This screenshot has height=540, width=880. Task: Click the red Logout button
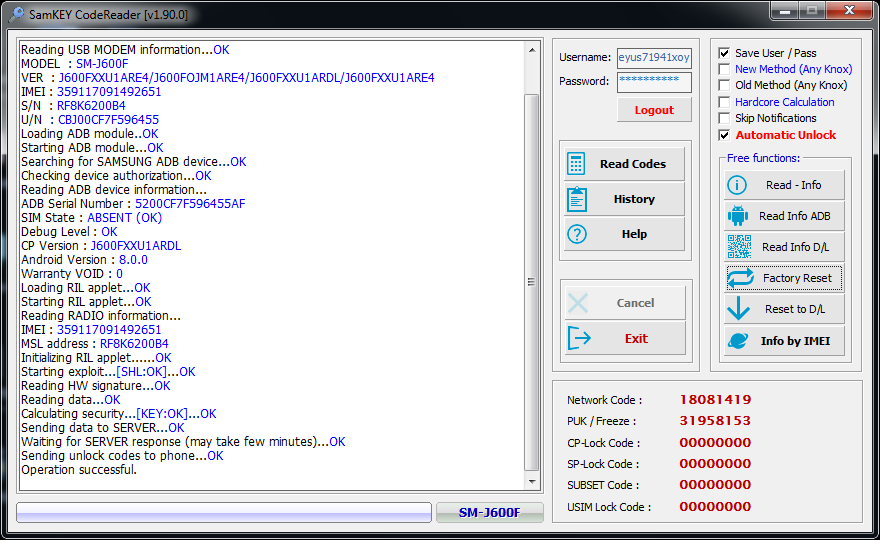pos(654,110)
